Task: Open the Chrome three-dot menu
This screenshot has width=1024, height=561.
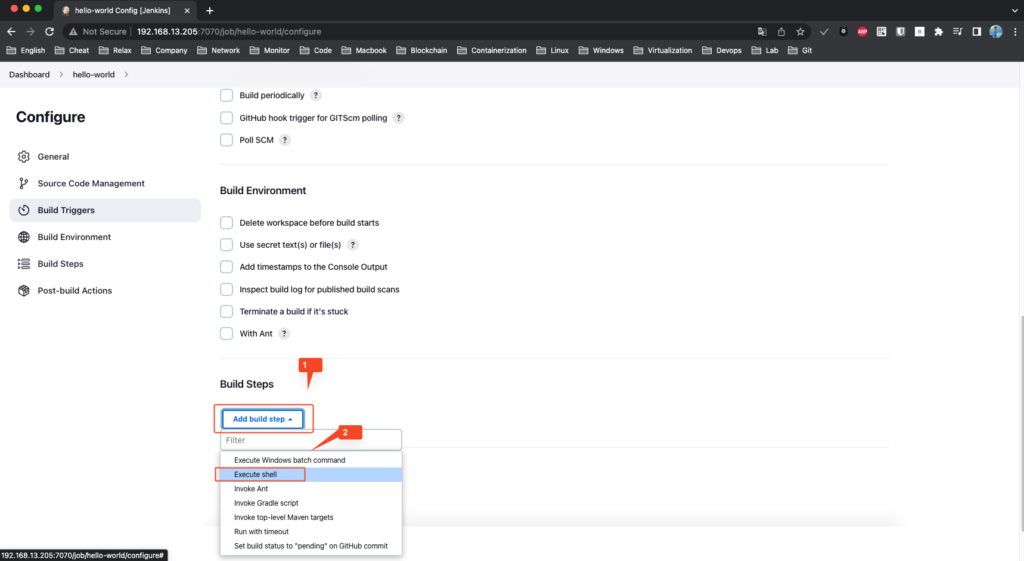Action: coord(1015,31)
